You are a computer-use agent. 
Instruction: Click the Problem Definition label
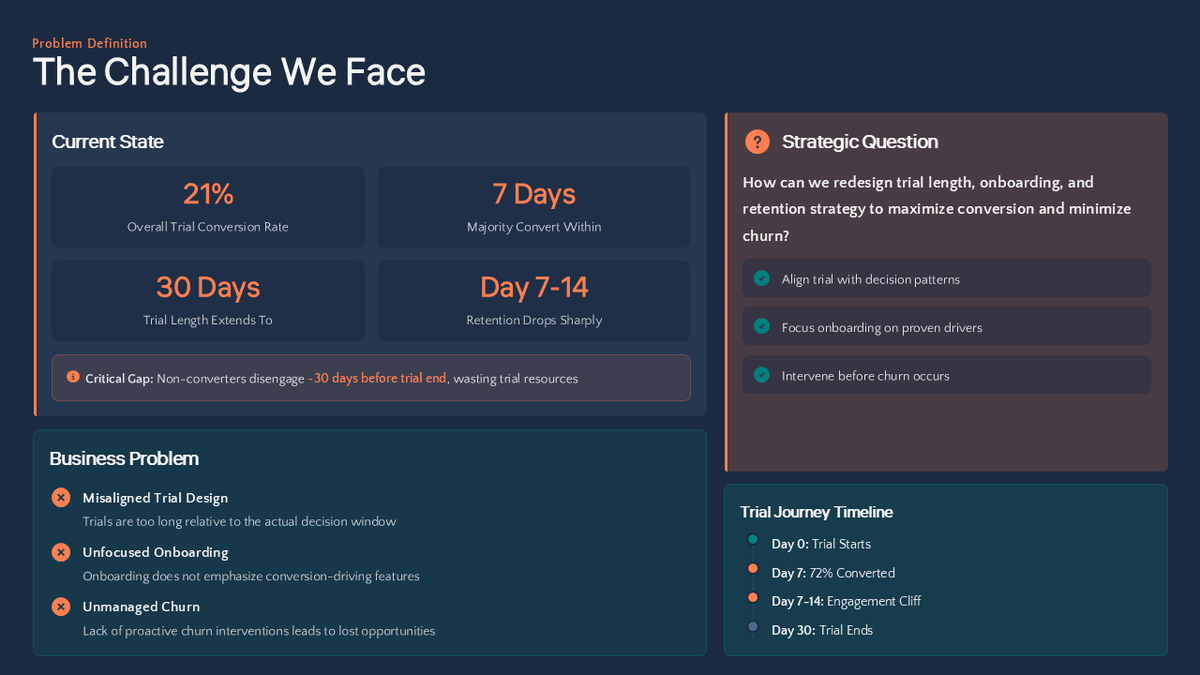pyautogui.click(x=89, y=43)
